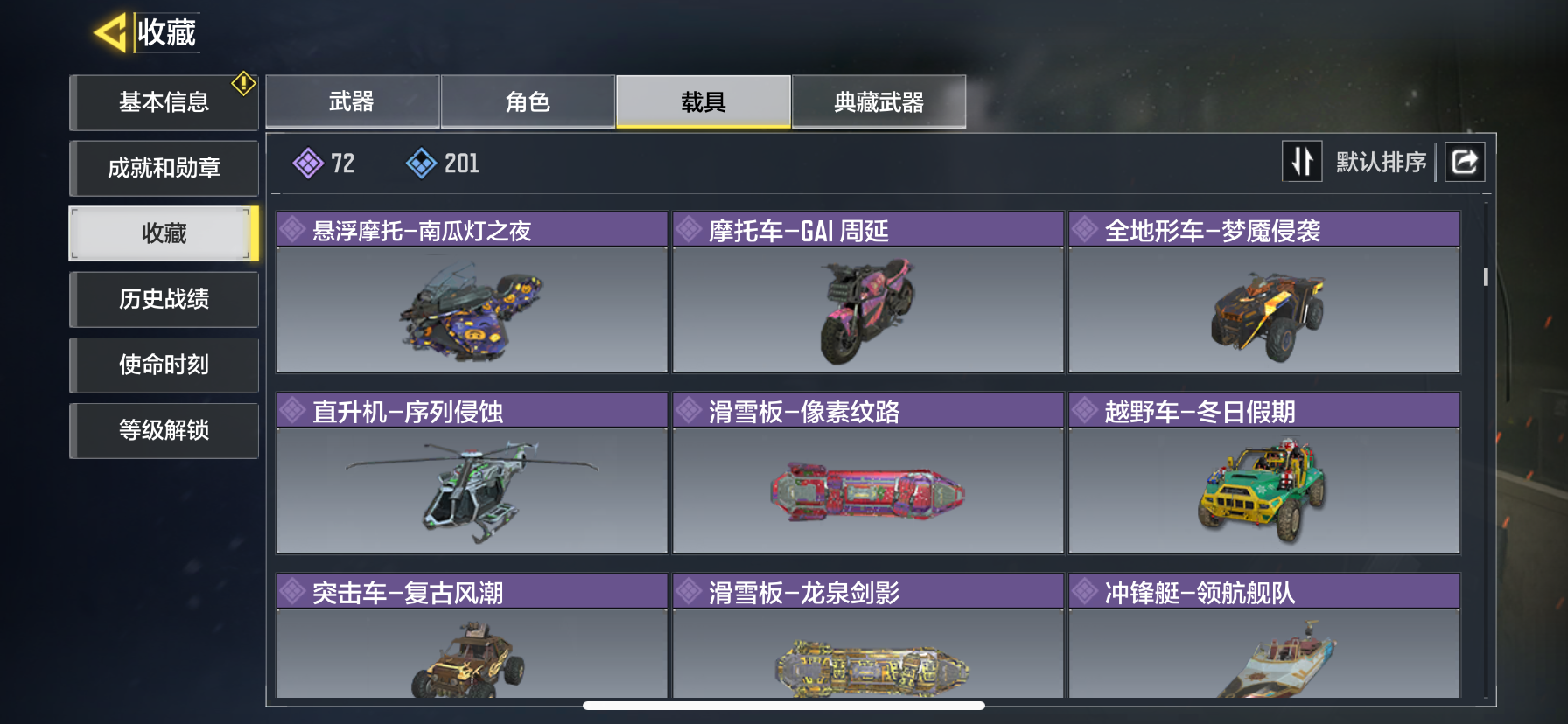Select the 越野车-冬日假期 vehicle thumbnail
Image resolution: width=1568 pixels, height=724 pixels.
1264,491
